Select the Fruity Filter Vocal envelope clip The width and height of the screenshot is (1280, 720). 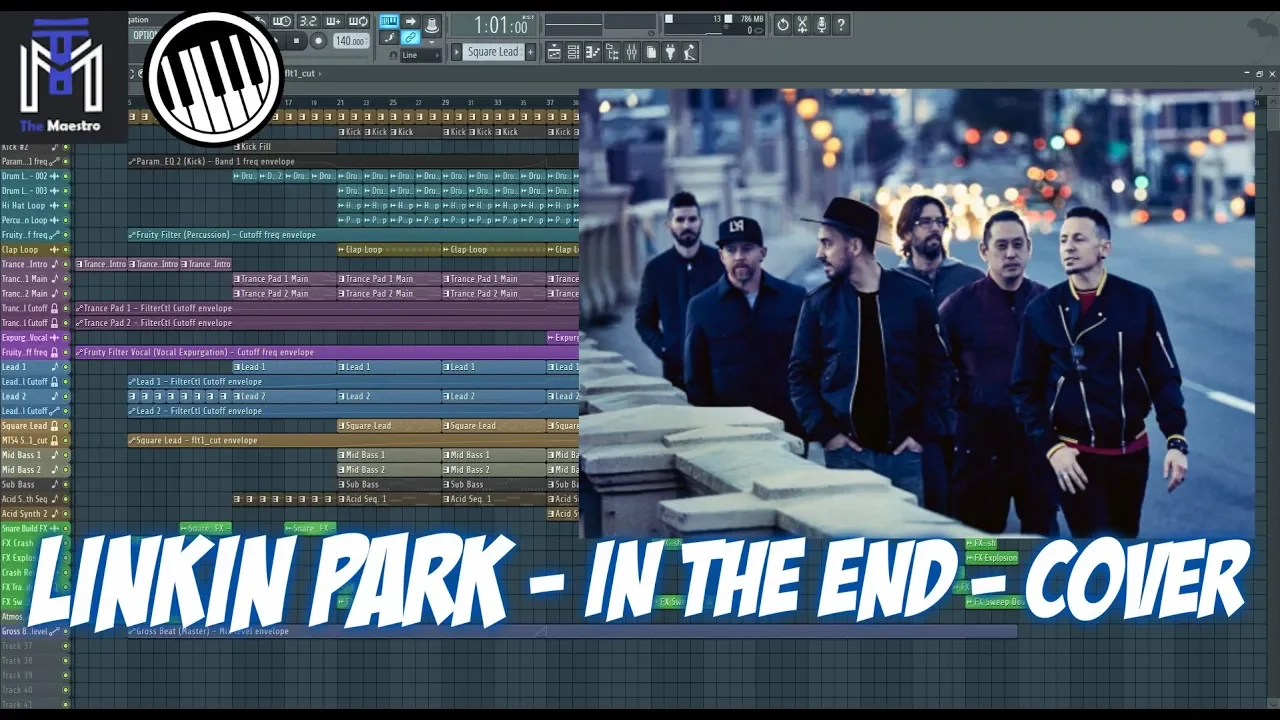click(x=327, y=352)
